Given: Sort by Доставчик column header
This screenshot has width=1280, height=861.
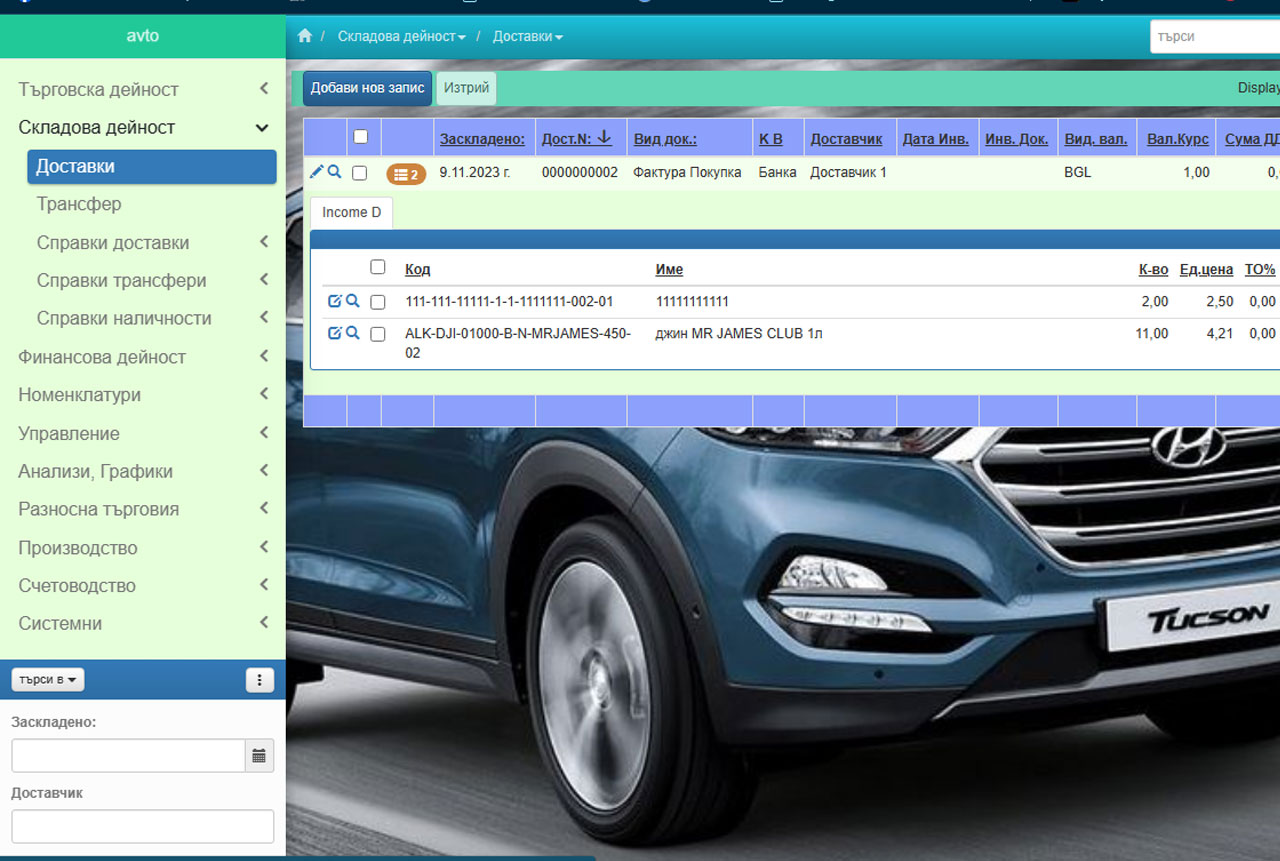Looking at the screenshot, I should tap(846, 139).
